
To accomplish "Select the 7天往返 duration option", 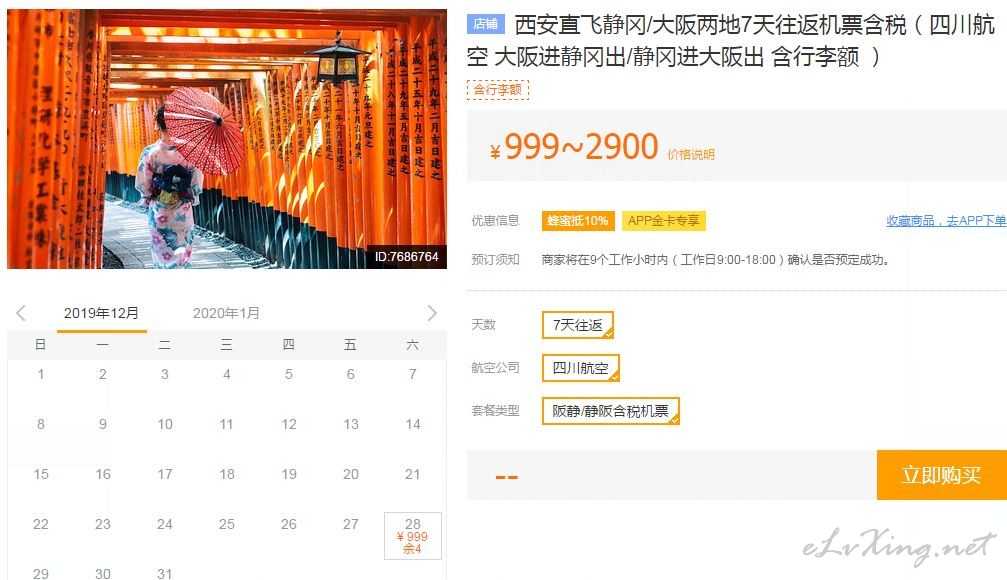I will (x=577, y=325).
